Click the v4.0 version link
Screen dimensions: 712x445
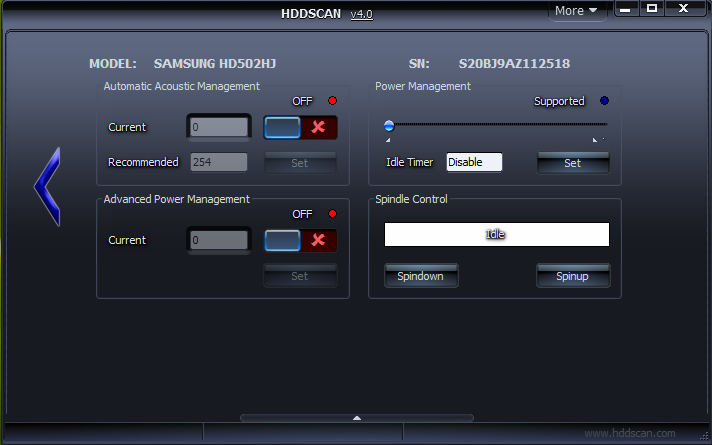pyautogui.click(x=360, y=13)
